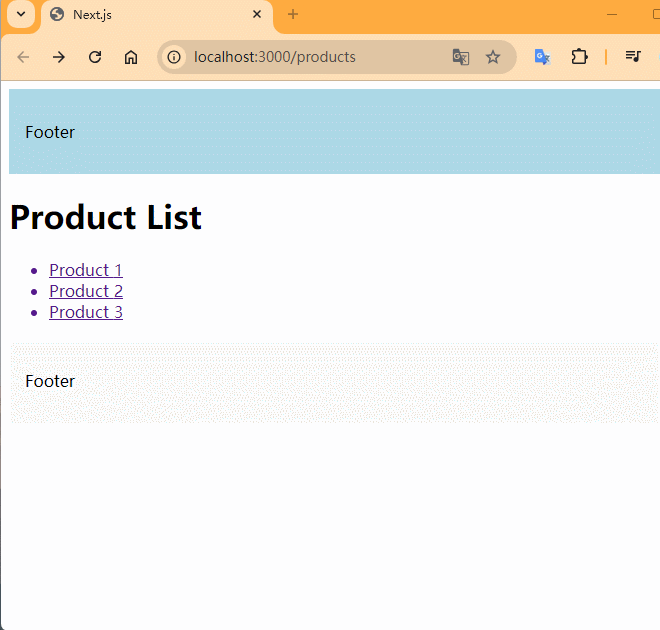The image size is (660, 630).
Task: Open the Product 1 link
Action: (x=86, y=270)
